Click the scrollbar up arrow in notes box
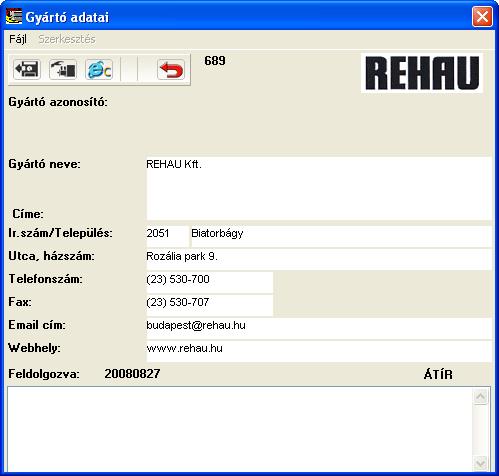Image resolution: width=499 pixels, height=476 pixels. coord(480,397)
